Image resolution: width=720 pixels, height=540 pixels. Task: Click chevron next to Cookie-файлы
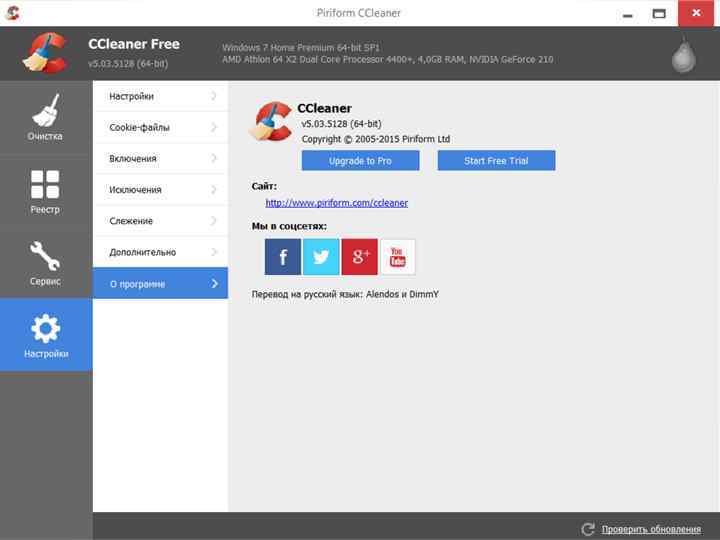(214, 127)
